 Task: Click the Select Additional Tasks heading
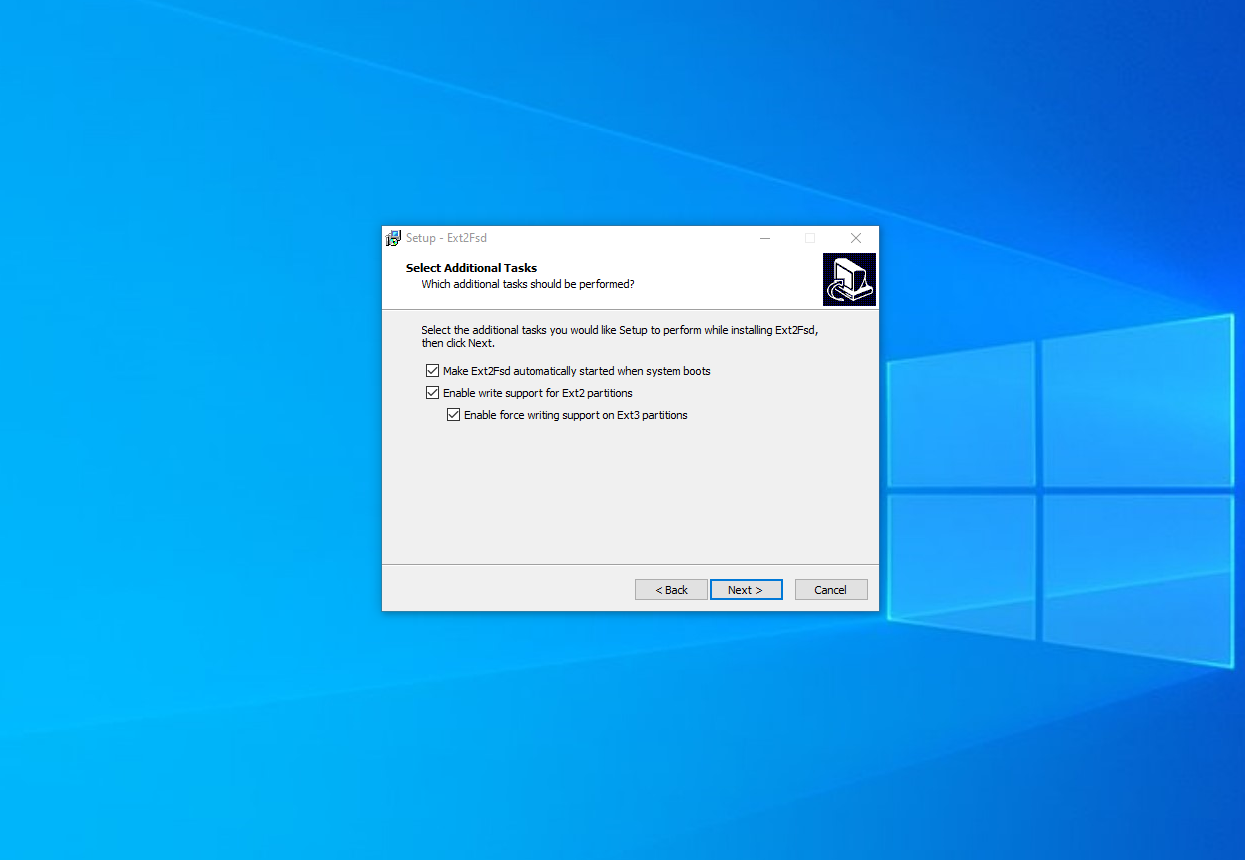point(471,267)
